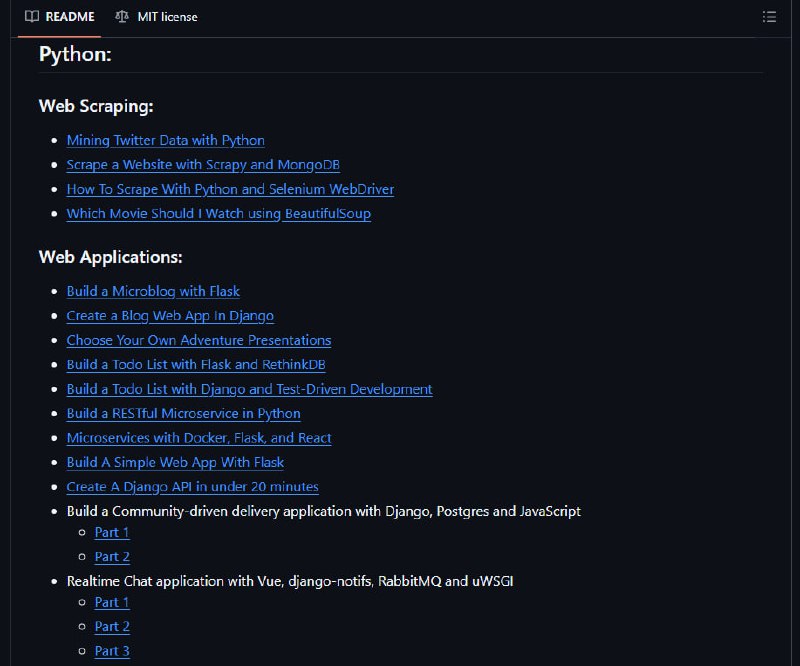Open the README outline list icon

tap(769, 17)
